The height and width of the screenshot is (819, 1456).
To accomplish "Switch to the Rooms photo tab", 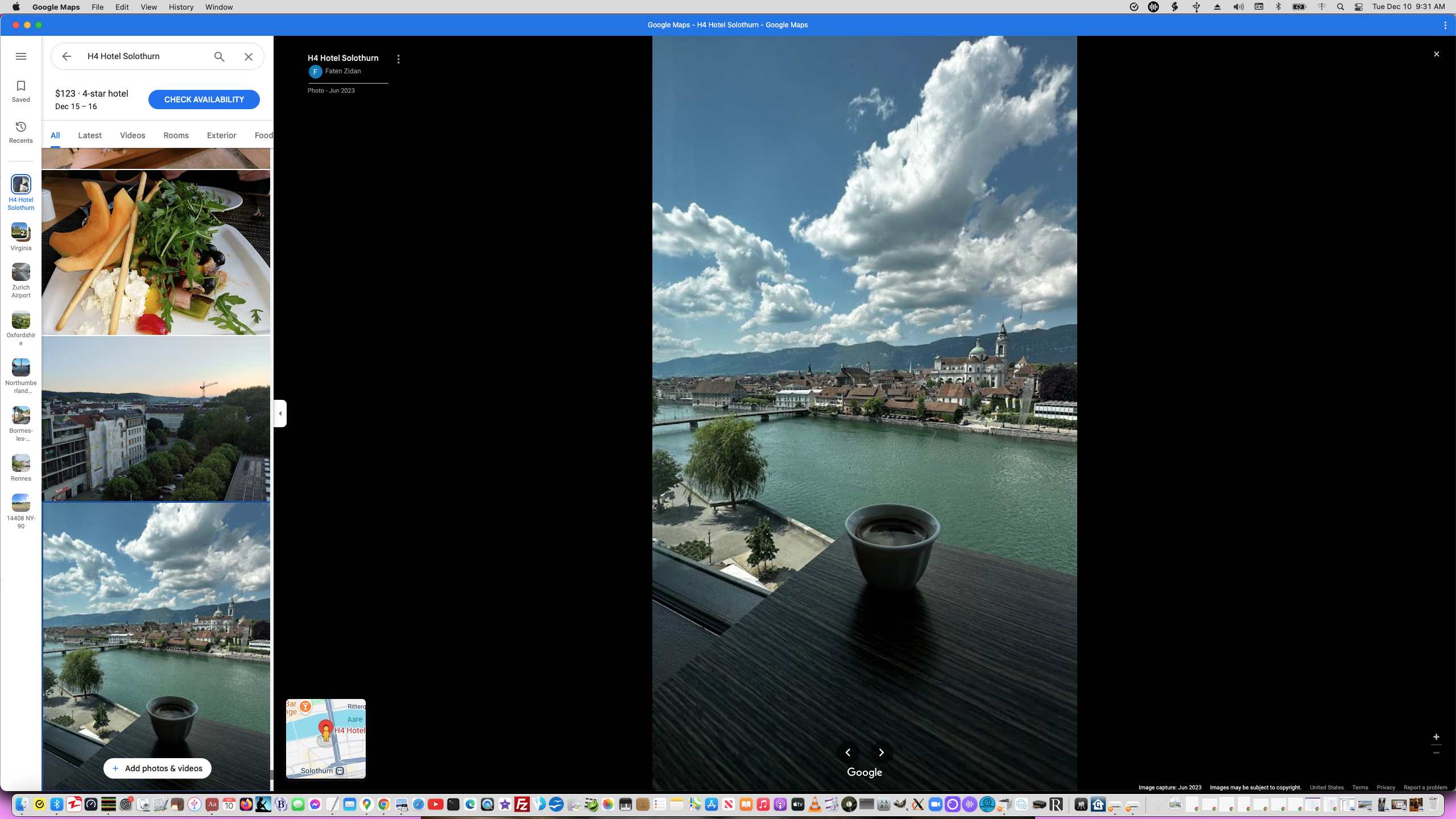I will pyautogui.click(x=176, y=135).
